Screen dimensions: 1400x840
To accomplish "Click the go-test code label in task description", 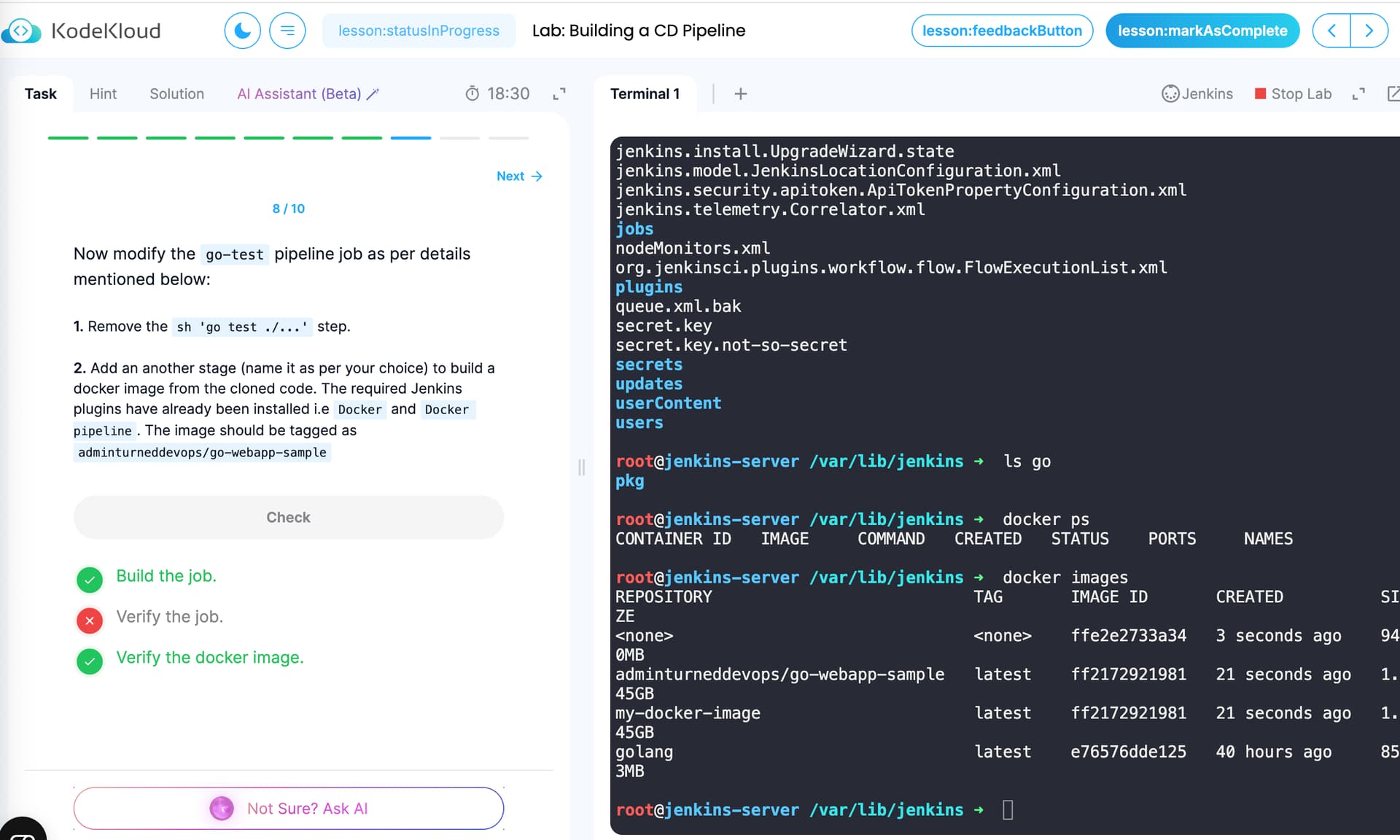I will pyautogui.click(x=234, y=254).
